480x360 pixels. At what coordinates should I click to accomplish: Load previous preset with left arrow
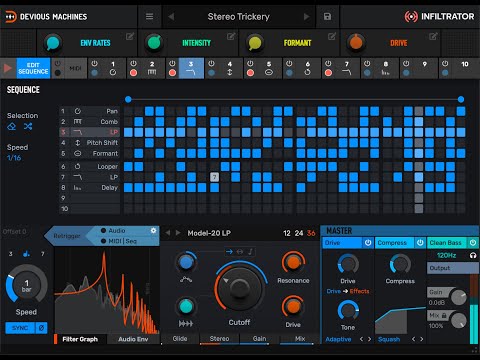[x=171, y=17]
